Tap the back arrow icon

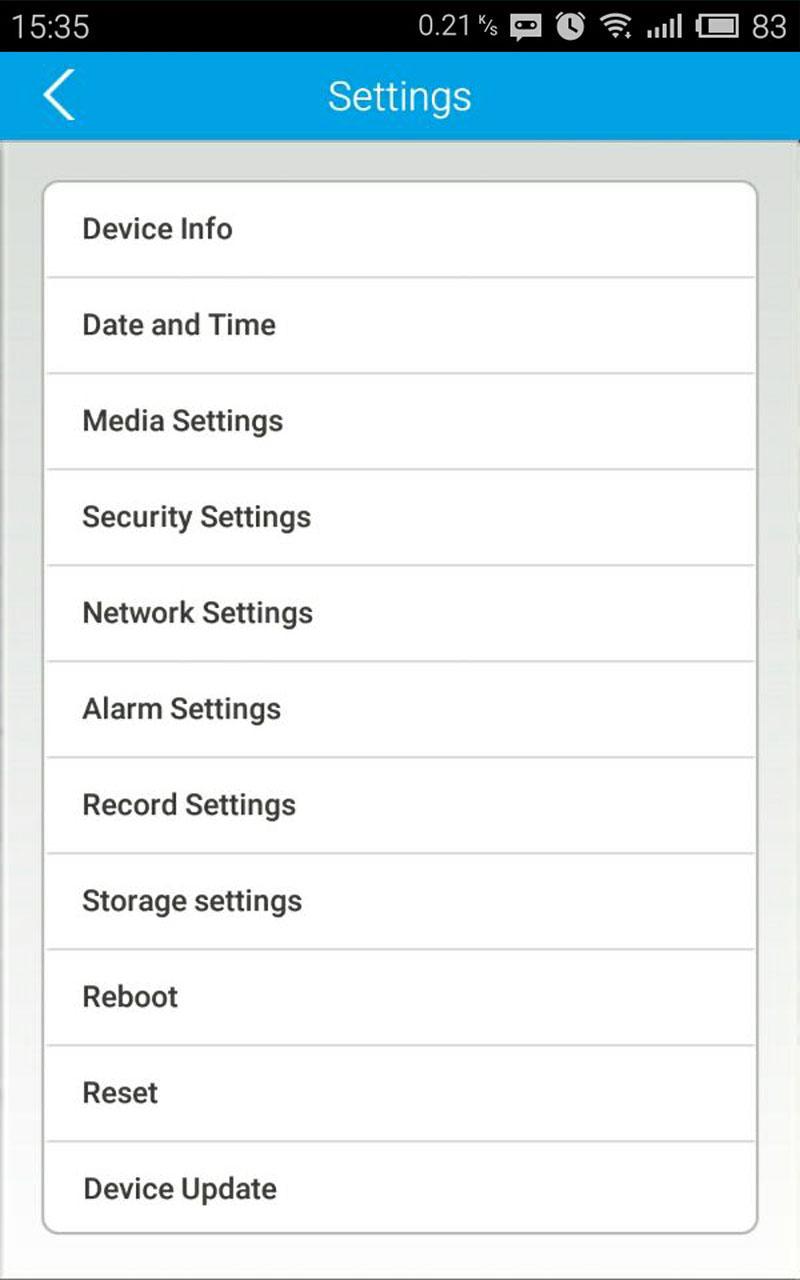tap(59, 96)
